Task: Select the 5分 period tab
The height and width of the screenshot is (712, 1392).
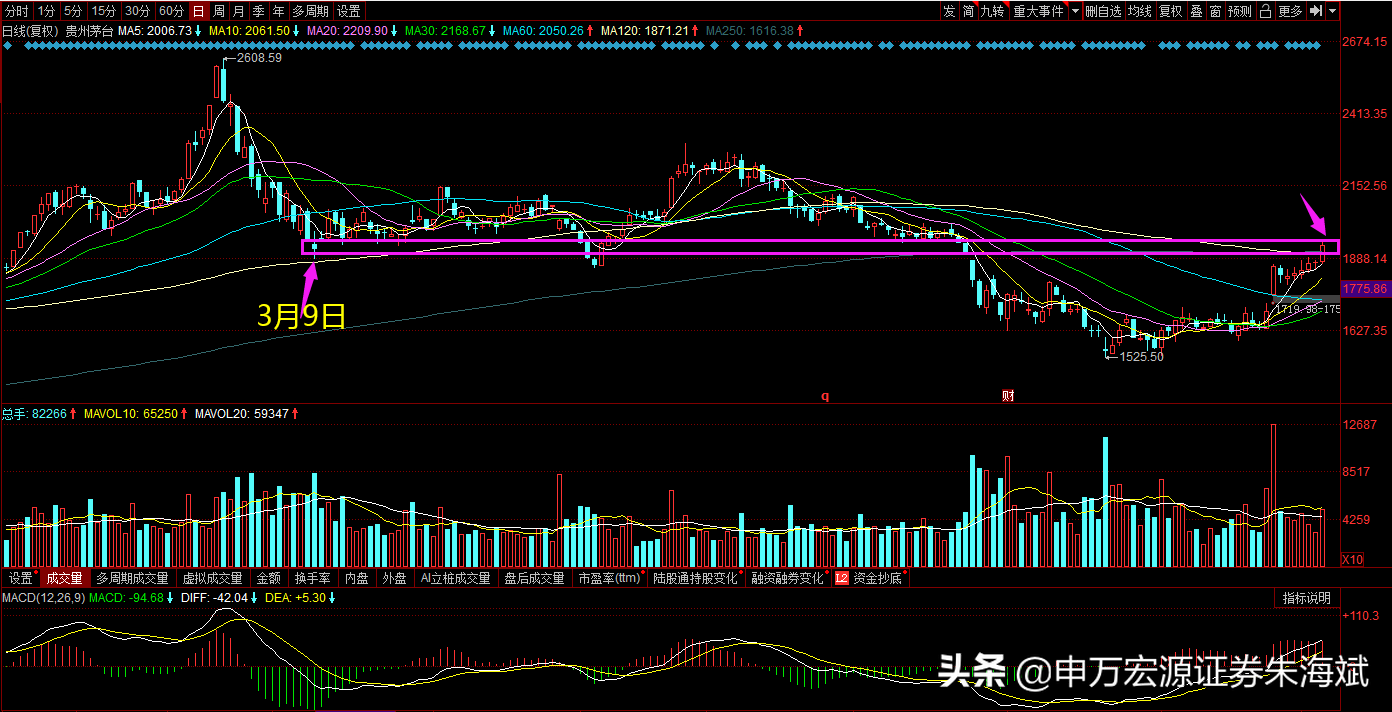Action: tap(73, 11)
